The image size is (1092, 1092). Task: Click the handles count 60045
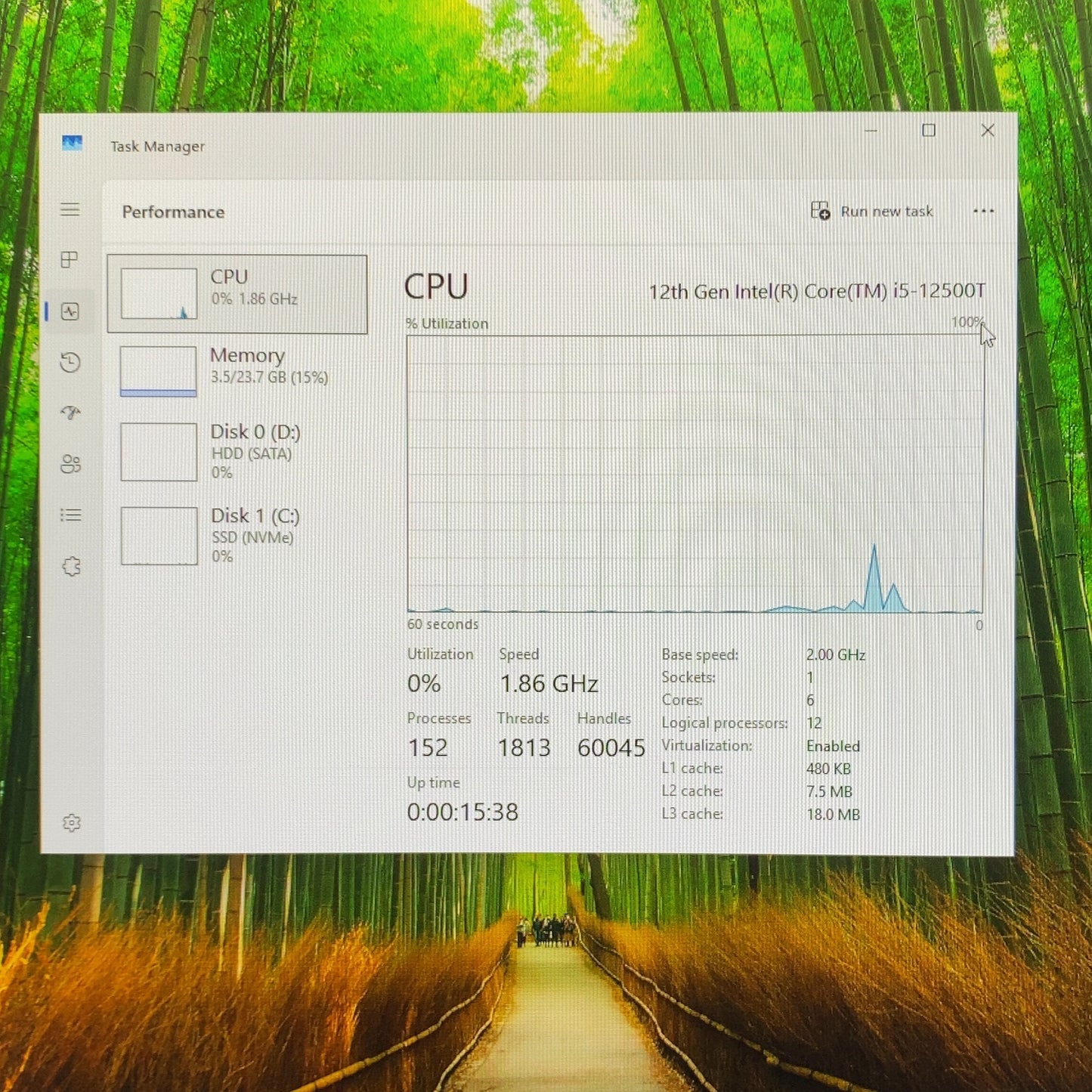[611, 747]
